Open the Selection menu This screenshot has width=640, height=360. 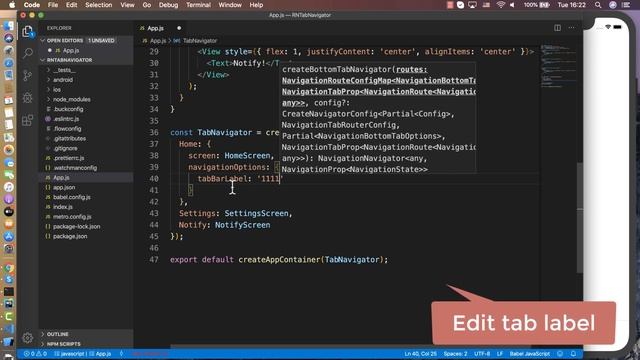[98, 5]
